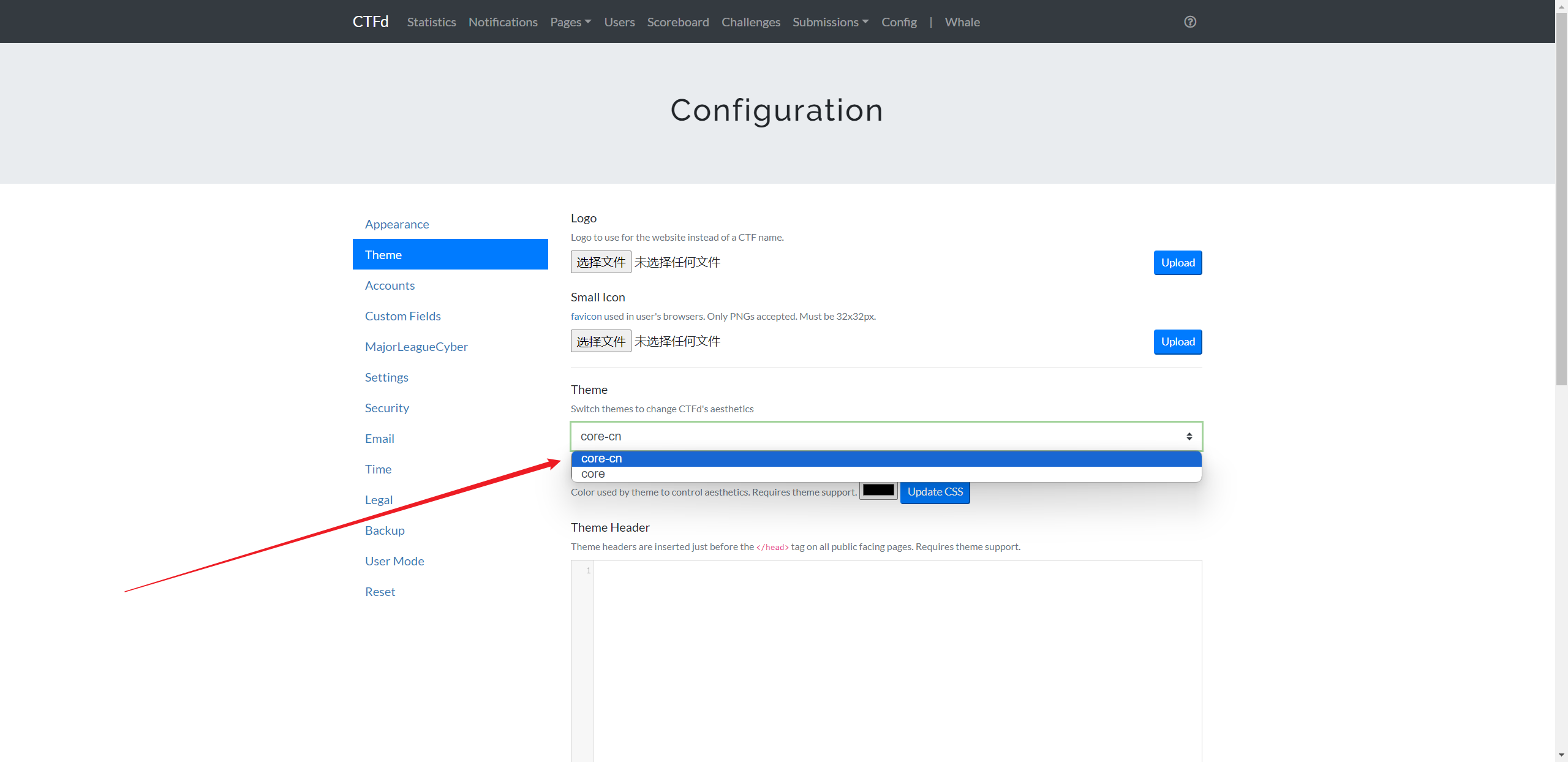Click the scrollbar down arrow
The image size is (1568, 762).
click(1561, 756)
